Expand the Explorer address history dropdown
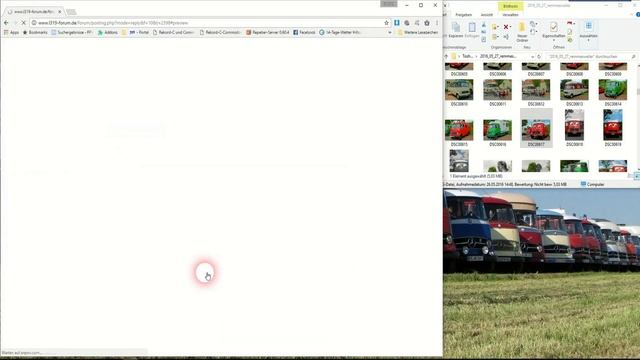640x360 pixels. click(532, 56)
